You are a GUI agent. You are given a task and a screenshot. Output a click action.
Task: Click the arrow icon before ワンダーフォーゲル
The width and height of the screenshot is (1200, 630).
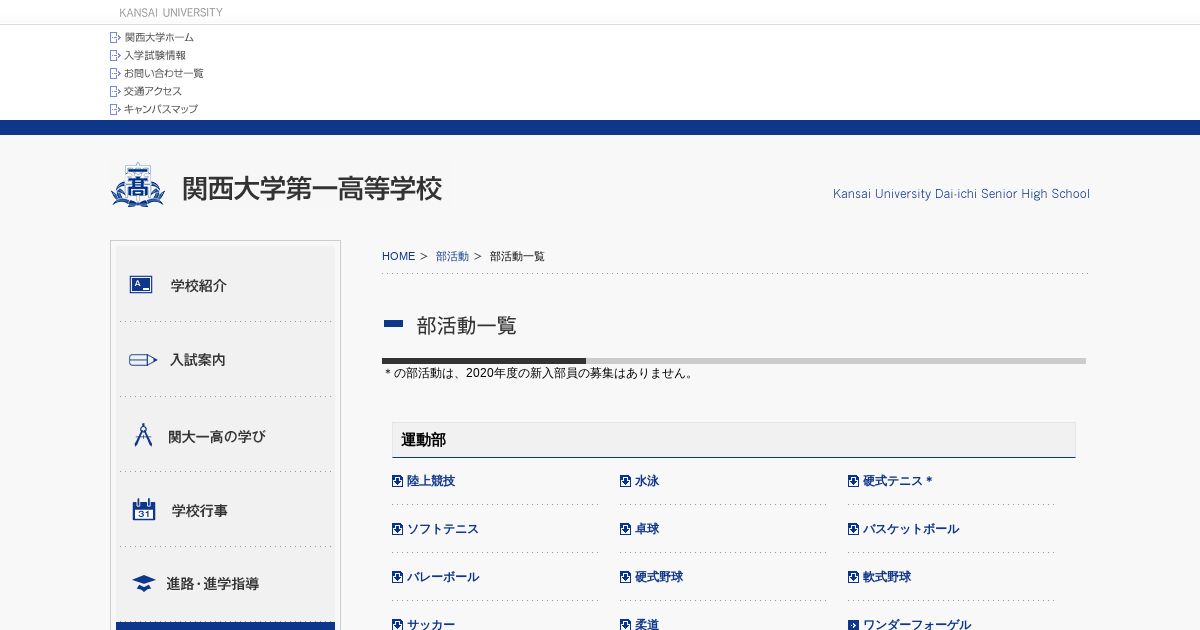(853, 625)
